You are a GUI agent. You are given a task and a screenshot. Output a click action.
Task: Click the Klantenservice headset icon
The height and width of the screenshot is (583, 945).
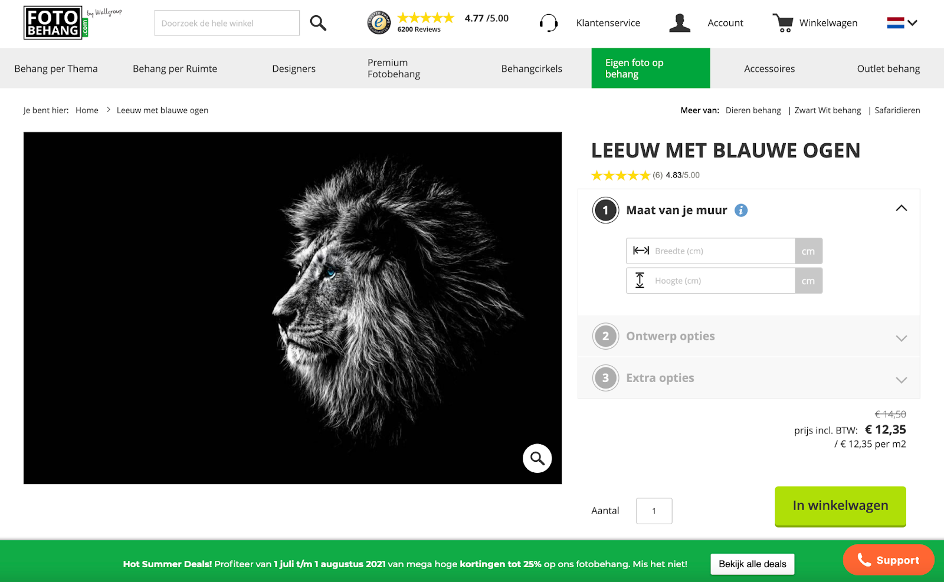548,23
